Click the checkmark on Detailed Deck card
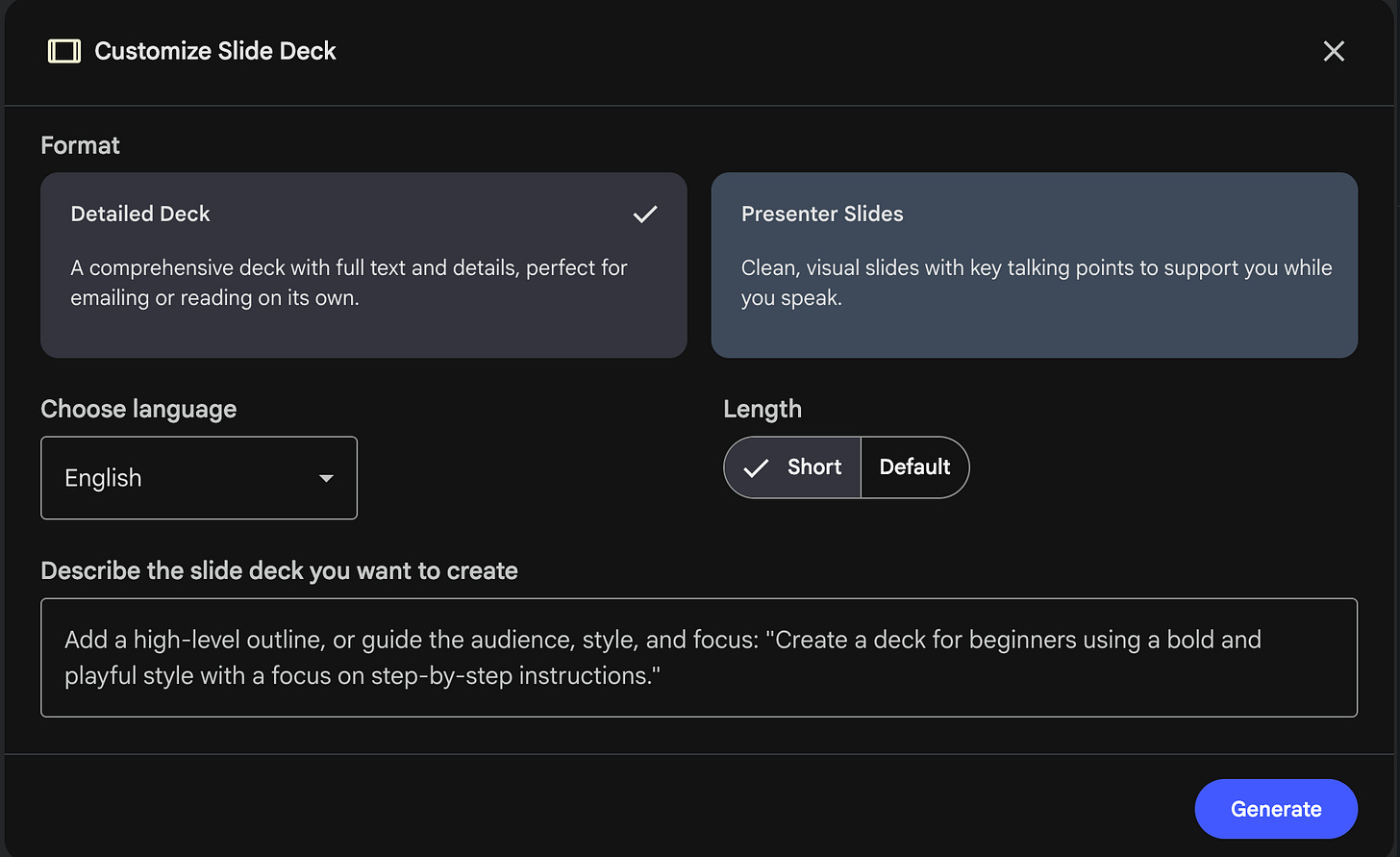This screenshot has width=1400, height=857. click(645, 214)
